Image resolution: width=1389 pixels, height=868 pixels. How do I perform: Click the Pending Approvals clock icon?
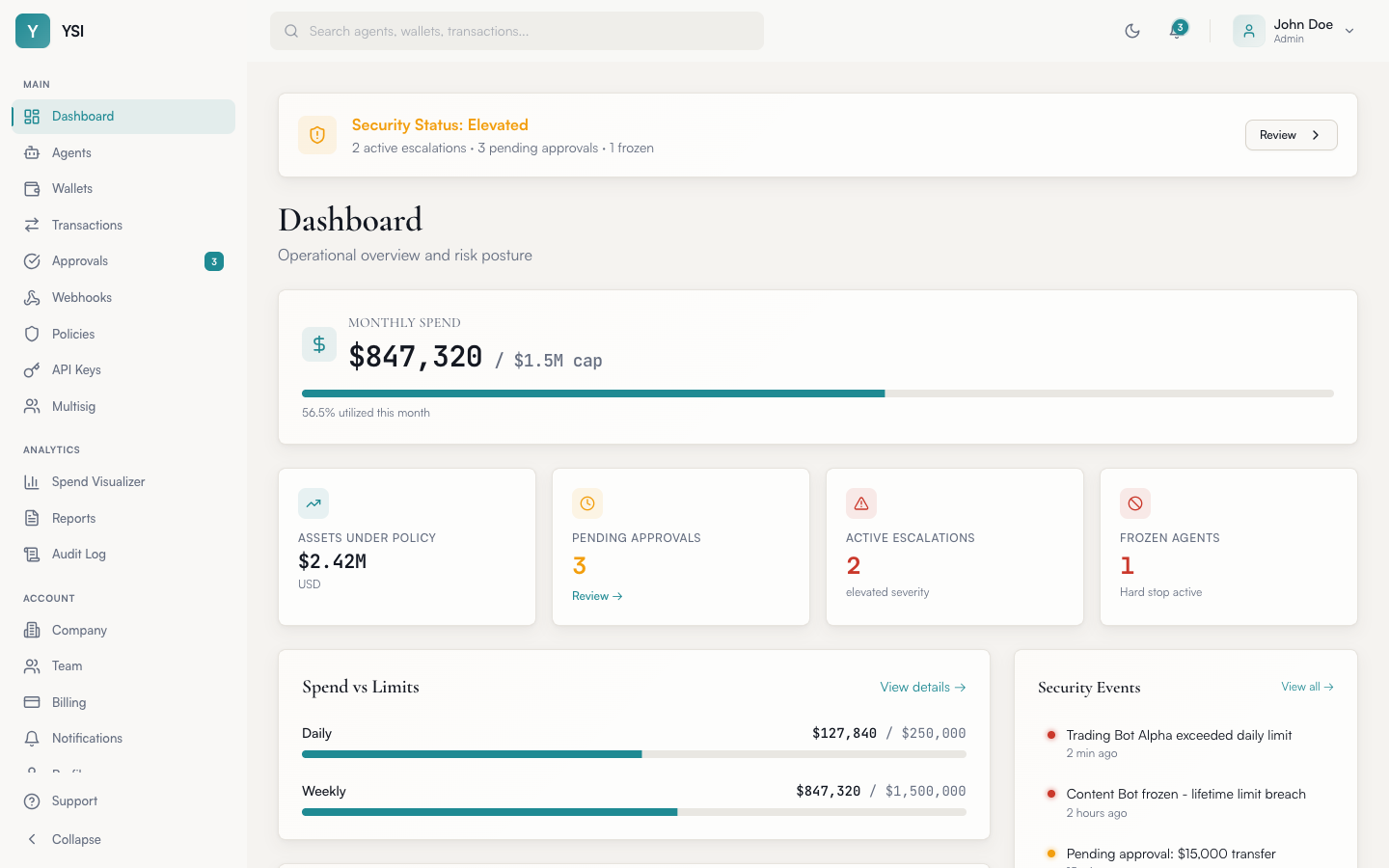point(587,503)
